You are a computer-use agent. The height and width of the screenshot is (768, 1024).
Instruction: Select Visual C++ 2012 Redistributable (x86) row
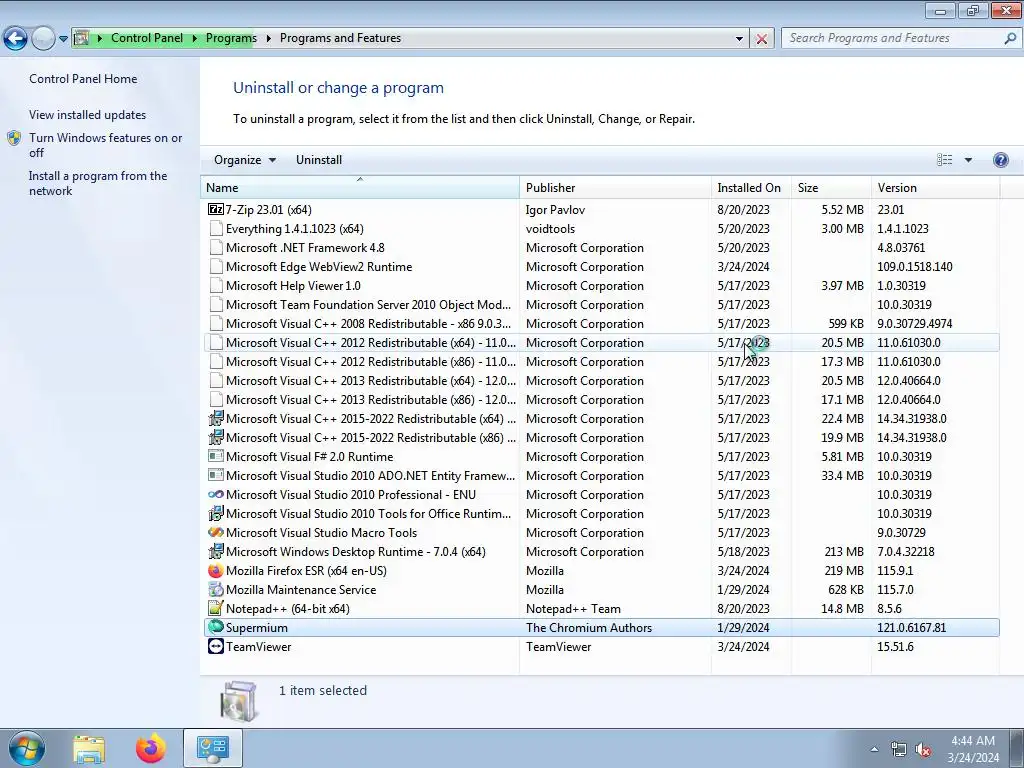(601, 361)
